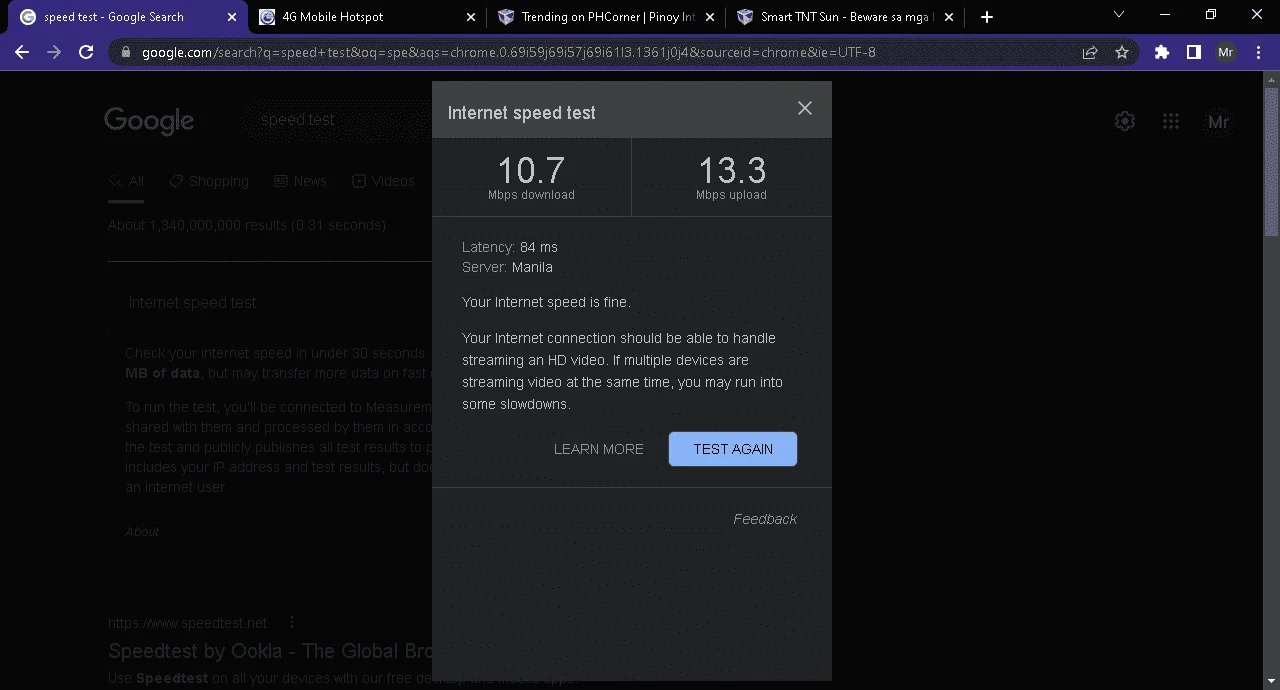Click the Internet speed test dialog title
The height and width of the screenshot is (690, 1280).
[x=522, y=113]
